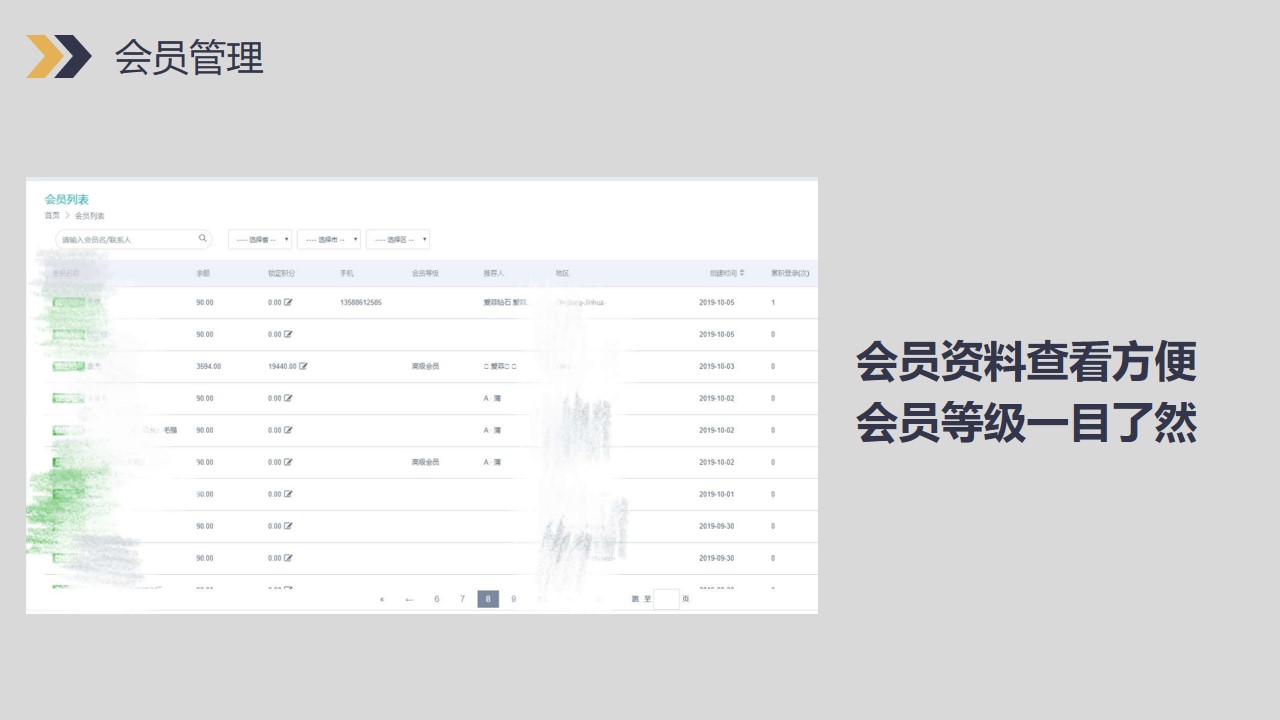
Task: Click the 会员列表 breadcrumb item
Action: (x=90, y=216)
